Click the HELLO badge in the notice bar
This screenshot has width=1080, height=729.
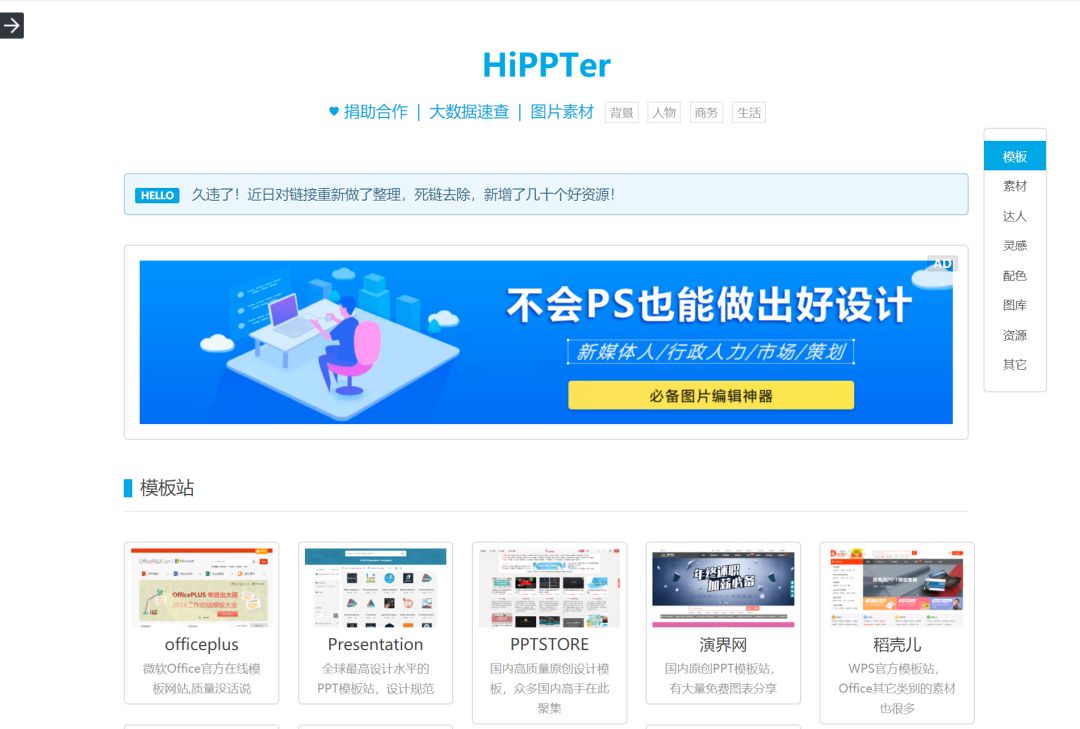click(156, 195)
